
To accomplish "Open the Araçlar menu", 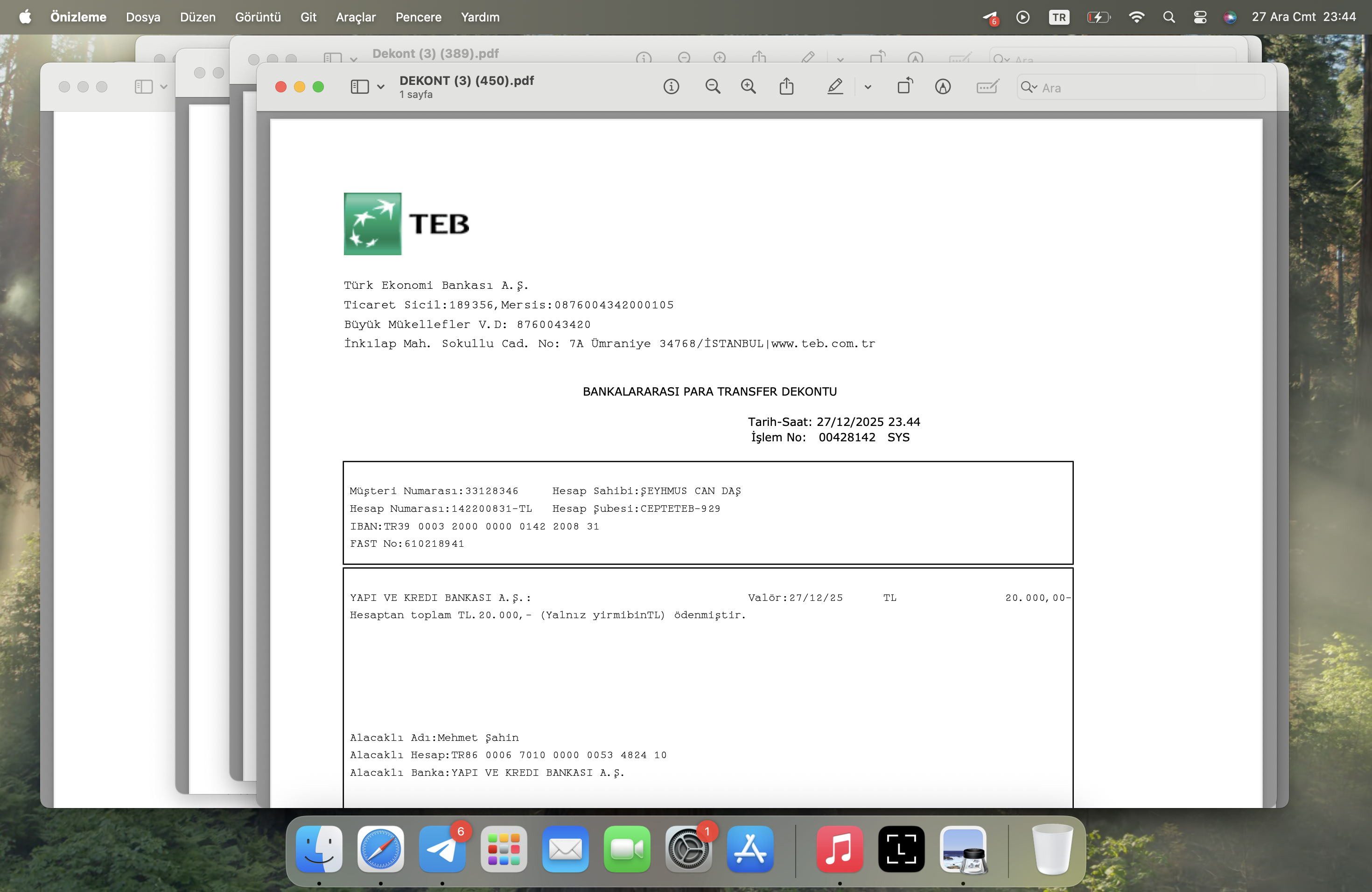I will [356, 17].
